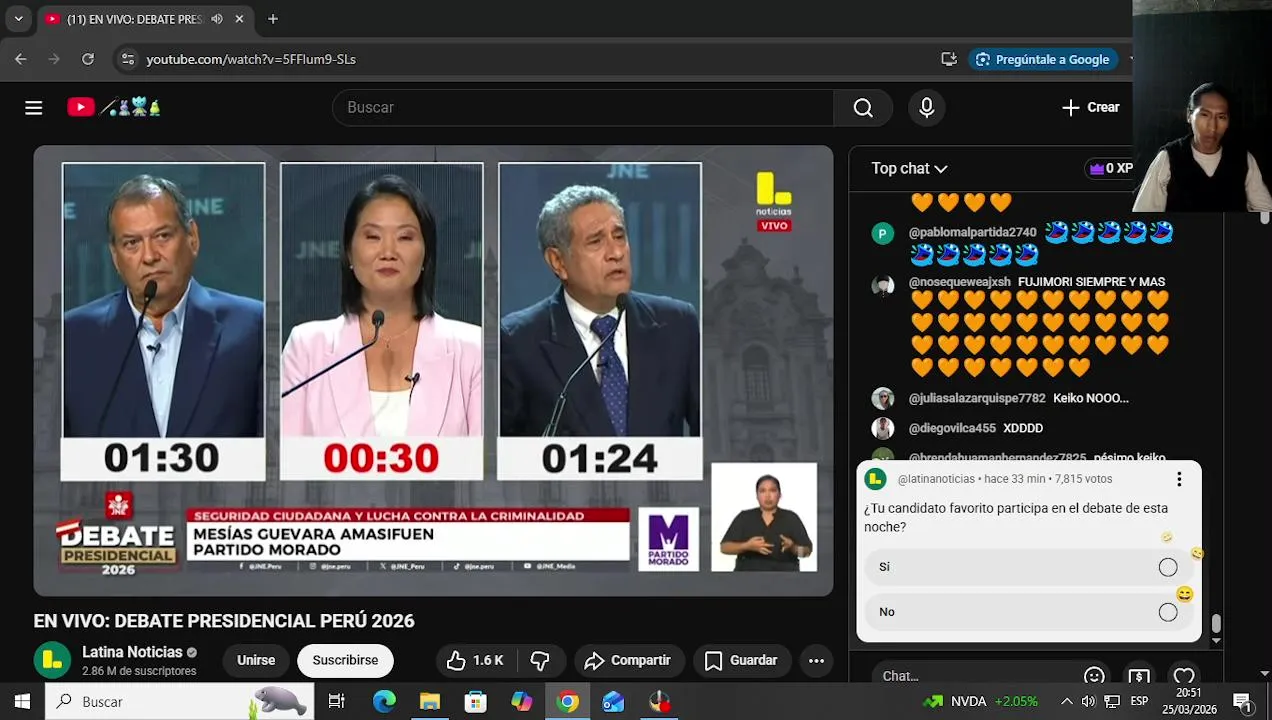This screenshot has height=720, width=1272.
Task: Open Copilot from taskbar
Action: coord(522,701)
